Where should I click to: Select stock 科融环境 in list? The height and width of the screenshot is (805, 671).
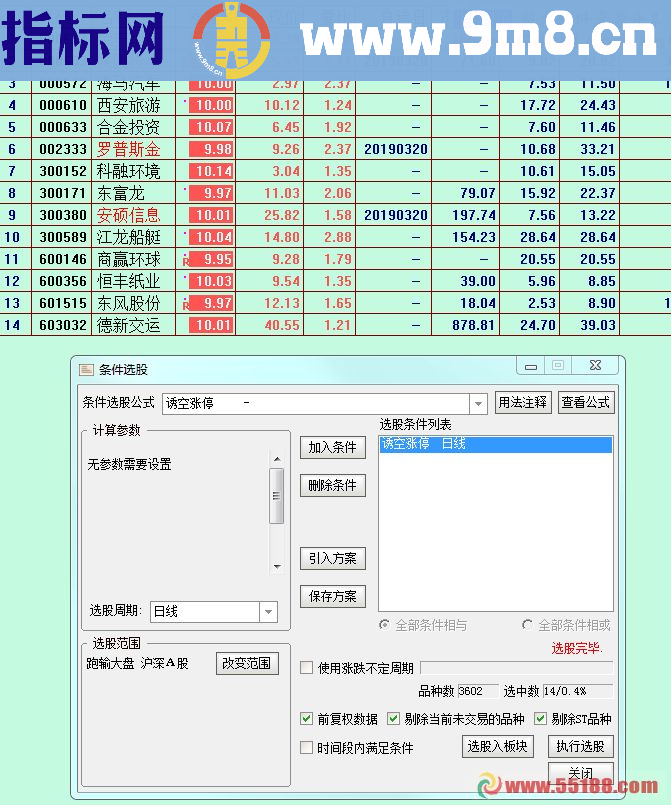click(129, 171)
